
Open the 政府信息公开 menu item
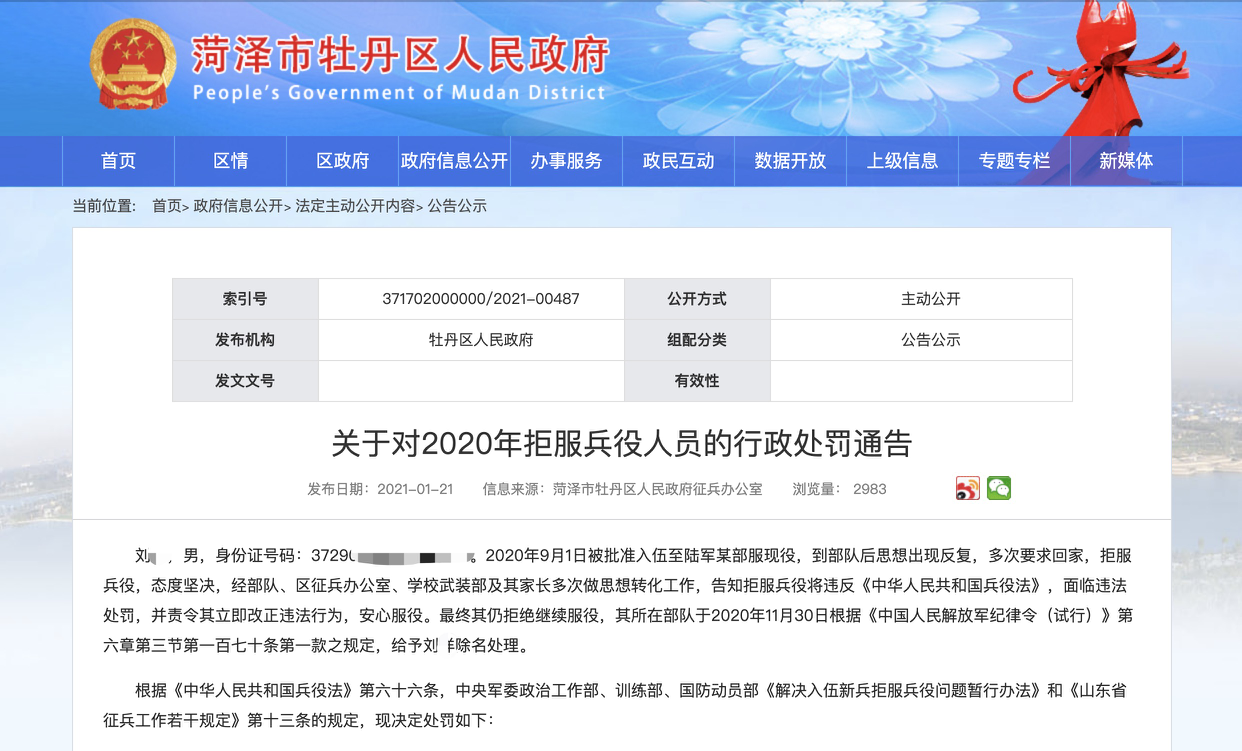tap(452, 161)
